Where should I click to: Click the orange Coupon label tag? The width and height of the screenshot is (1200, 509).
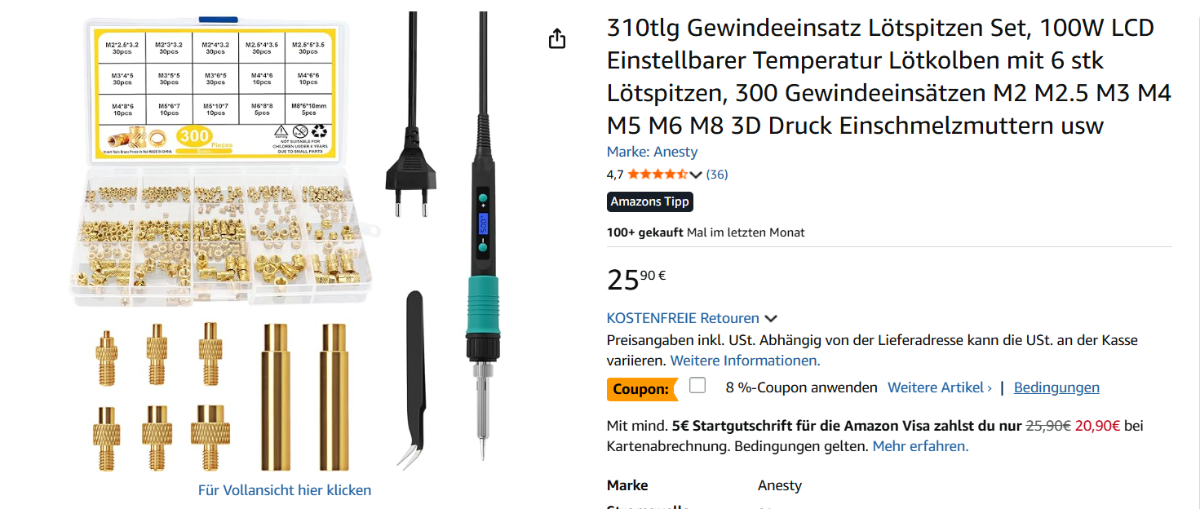(x=641, y=388)
